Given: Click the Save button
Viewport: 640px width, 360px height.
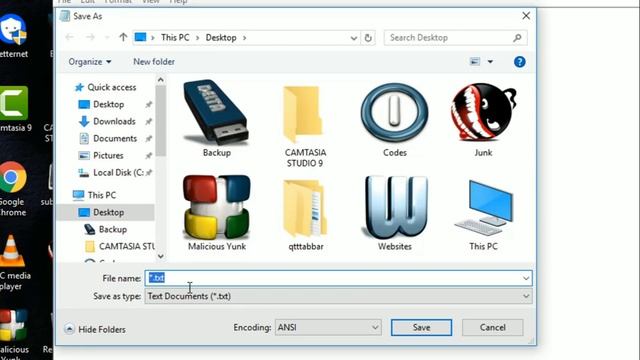Looking at the screenshot, I should click(x=421, y=327).
